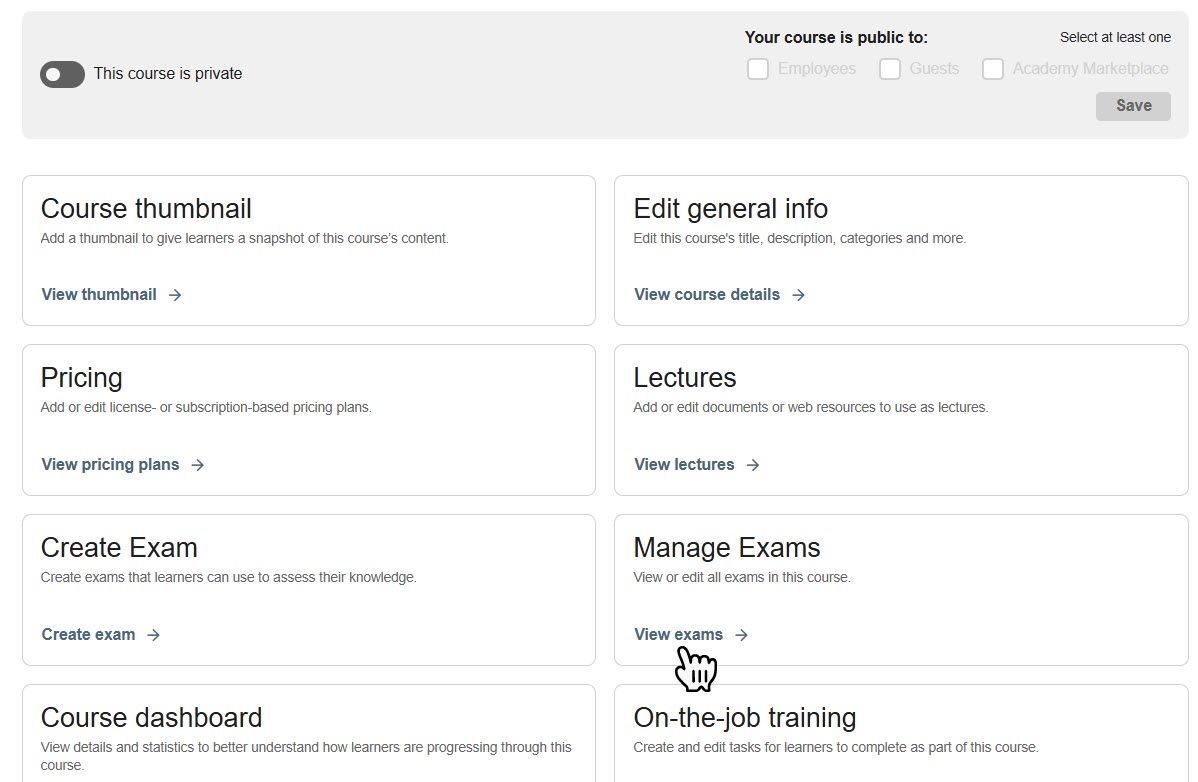The width and height of the screenshot is (1198, 782).
Task: Select the Course dashboard card heading
Action: coord(151,718)
